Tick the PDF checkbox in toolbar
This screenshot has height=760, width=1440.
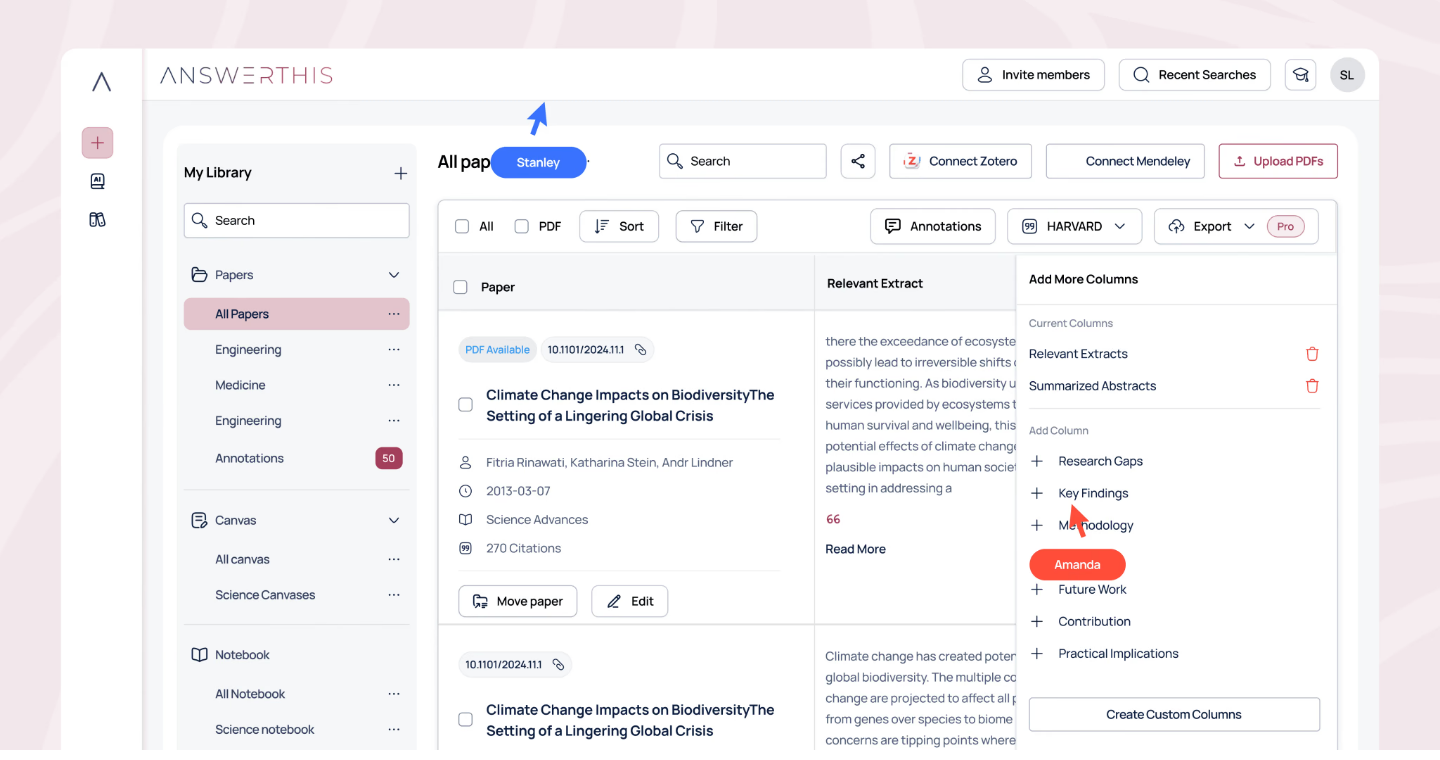click(x=521, y=227)
